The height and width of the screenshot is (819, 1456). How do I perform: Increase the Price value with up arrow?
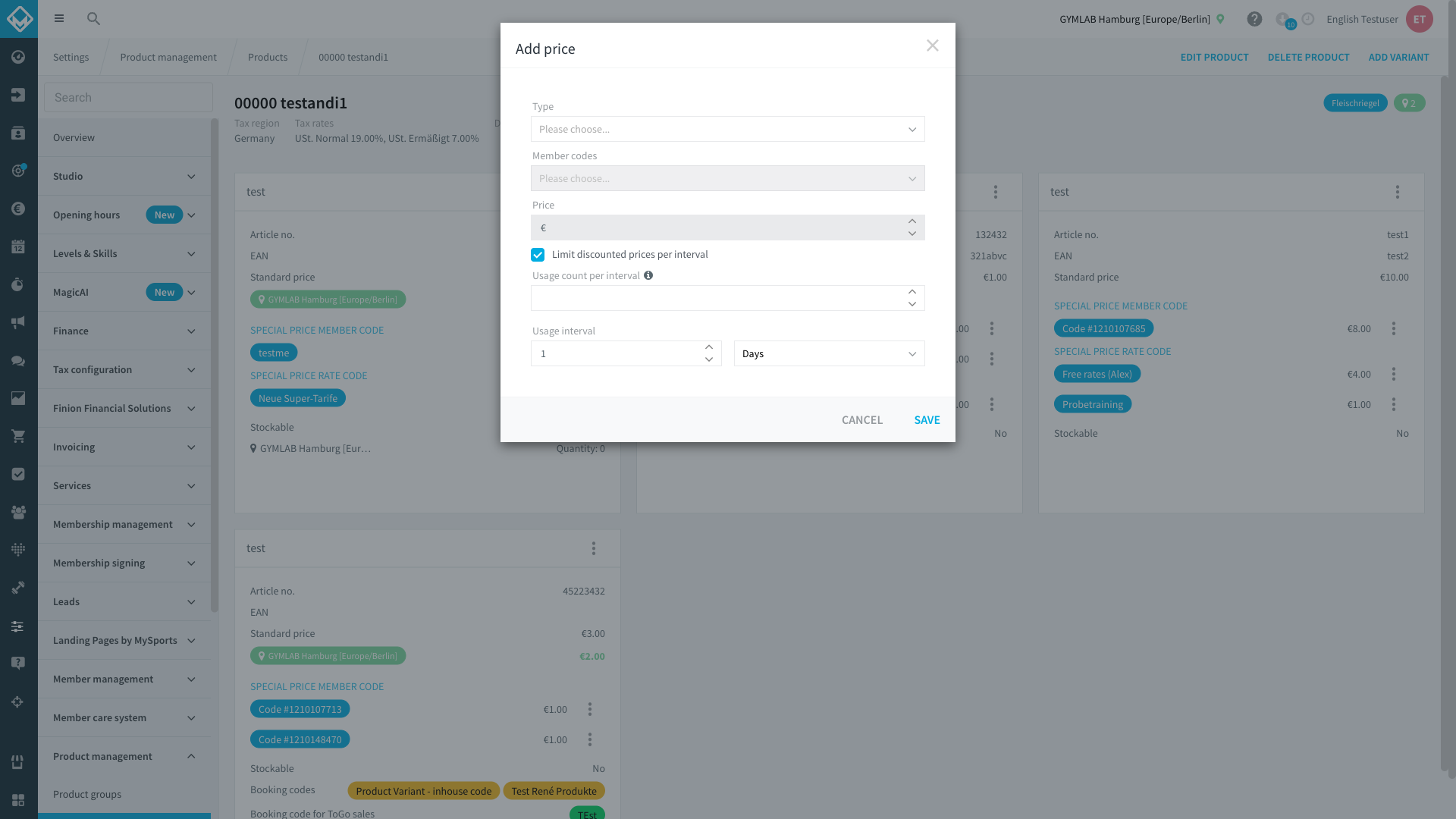(x=912, y=221)
